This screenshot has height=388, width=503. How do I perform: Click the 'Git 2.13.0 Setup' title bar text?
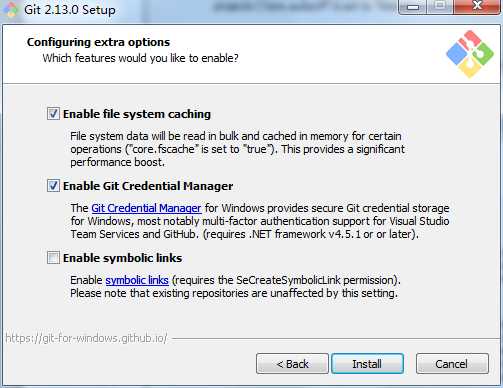[x=70, y=10]
